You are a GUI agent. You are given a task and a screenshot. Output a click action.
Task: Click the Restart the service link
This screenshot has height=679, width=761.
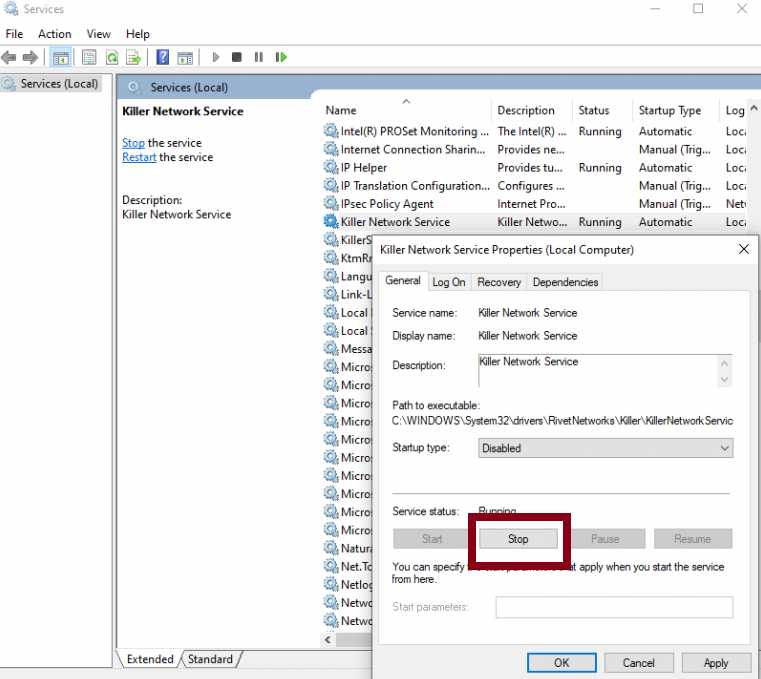(139, 157)
